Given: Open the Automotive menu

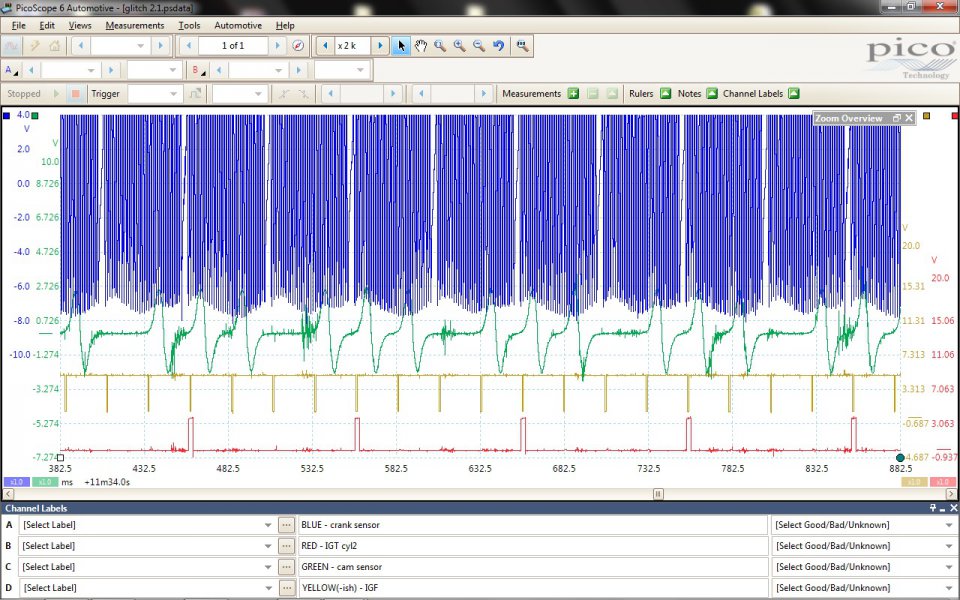Looking at the screenshot, I should (238, 25).
